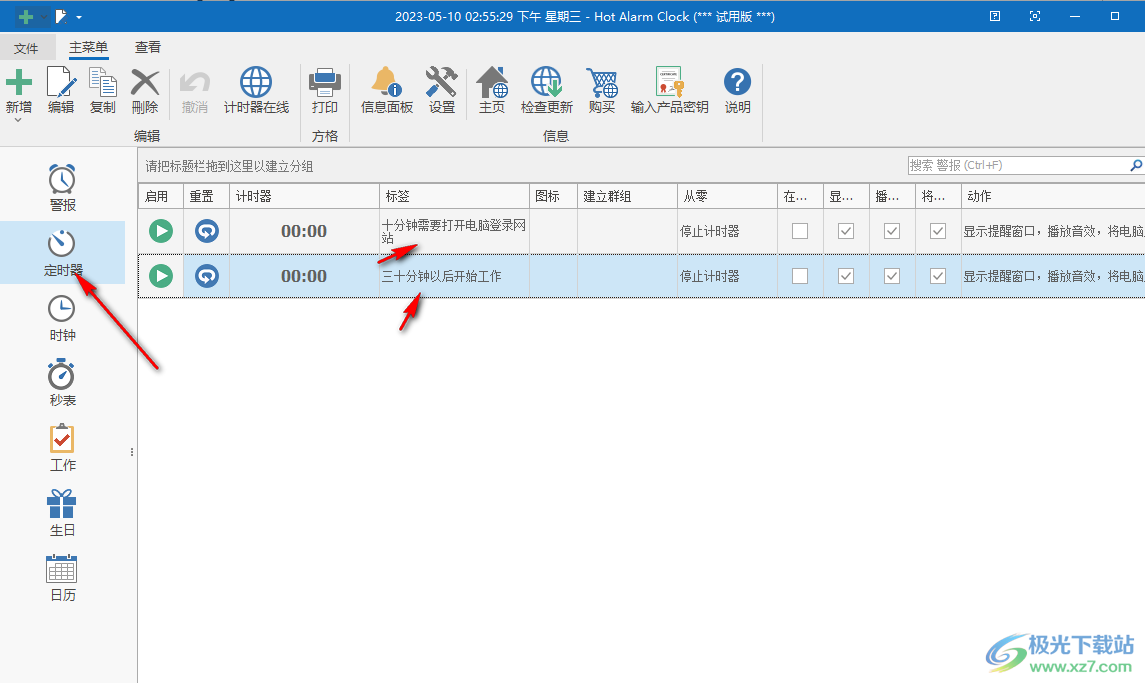Click 停止计时器 in the 十分钟需要打开电脑登录网站 row
1145x683 pixels.
point(710,232)
